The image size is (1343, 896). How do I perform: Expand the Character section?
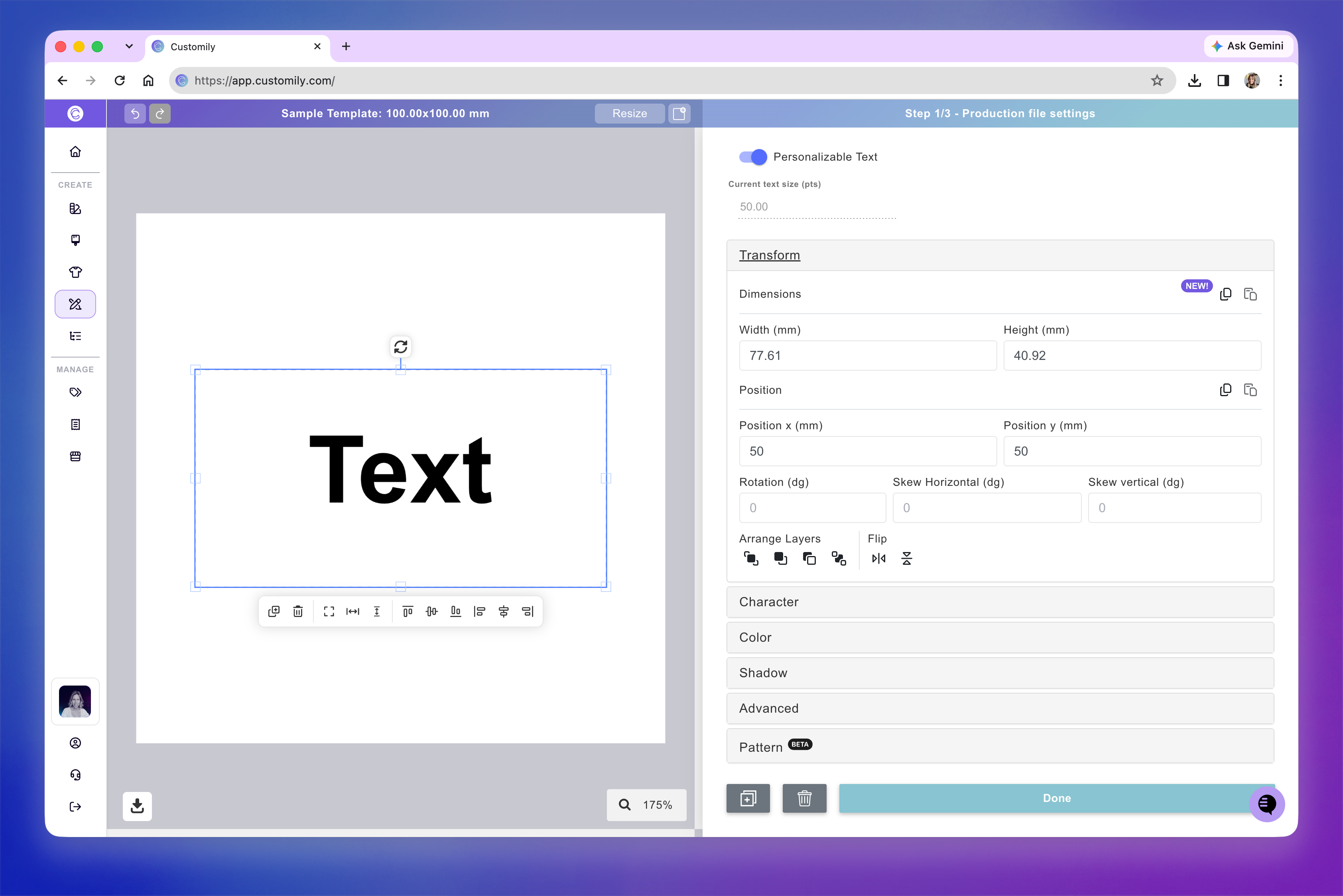pyautogui.click(x=1000, y=602)
